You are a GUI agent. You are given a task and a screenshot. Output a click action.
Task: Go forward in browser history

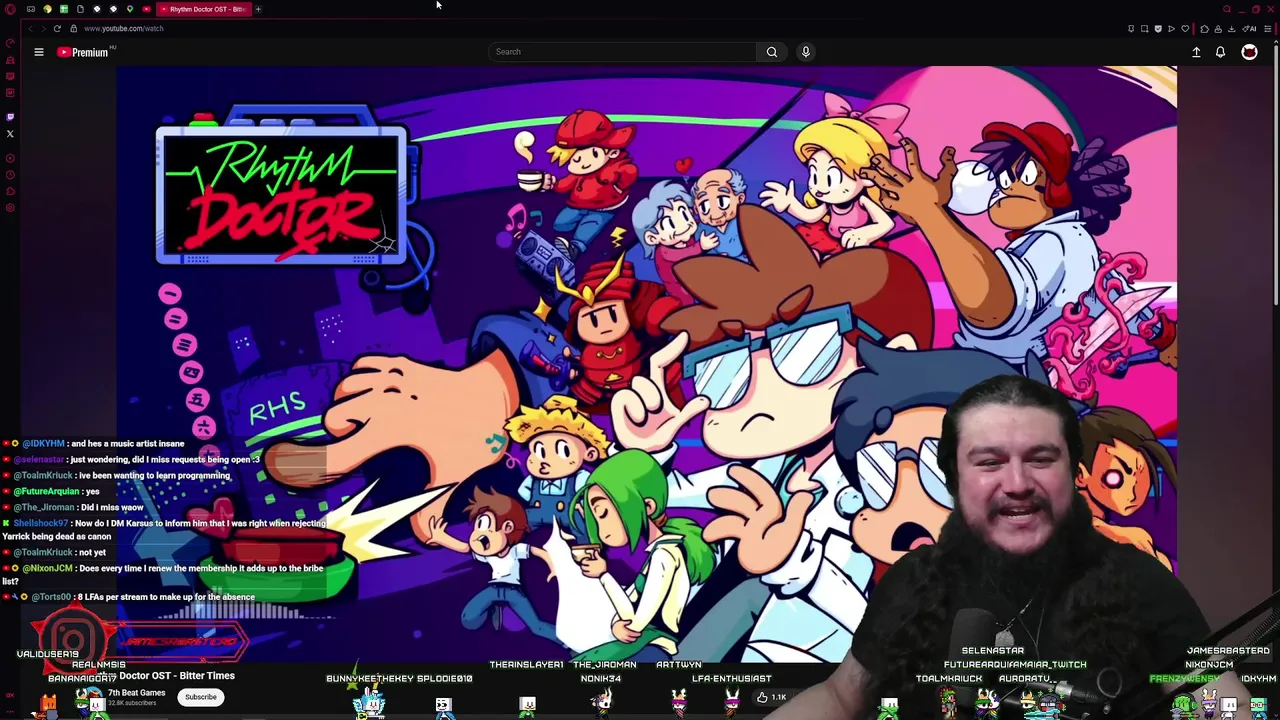pos(43,28)
